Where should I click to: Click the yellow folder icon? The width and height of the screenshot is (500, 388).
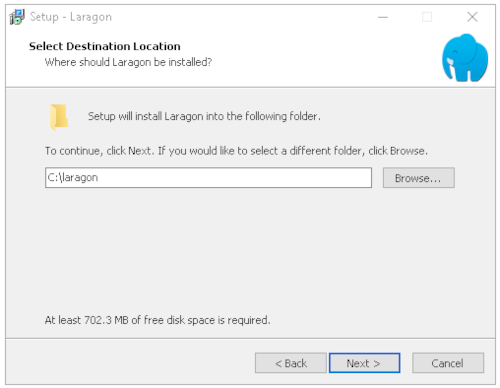59,117
